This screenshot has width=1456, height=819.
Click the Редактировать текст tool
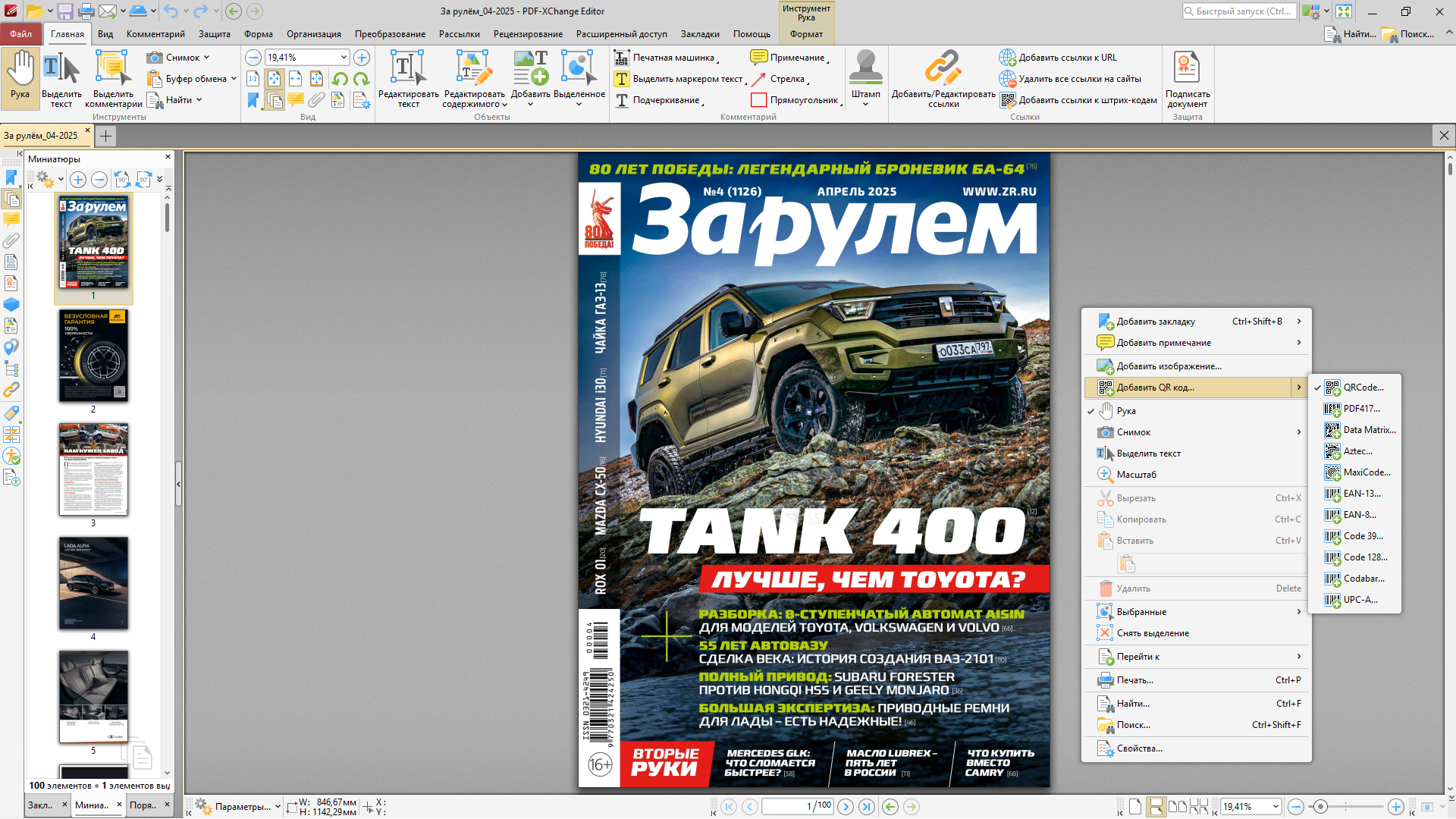pos(408,80)
